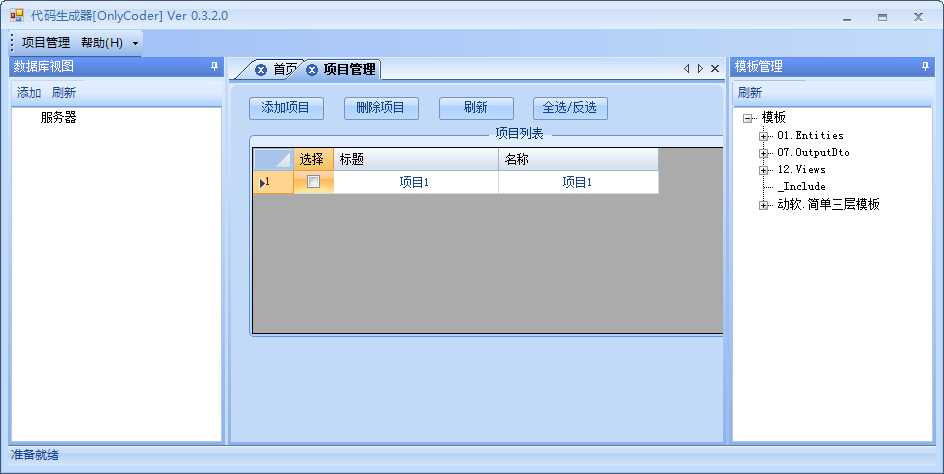Click 刷新 in database view panel

[x=64, y=93]
